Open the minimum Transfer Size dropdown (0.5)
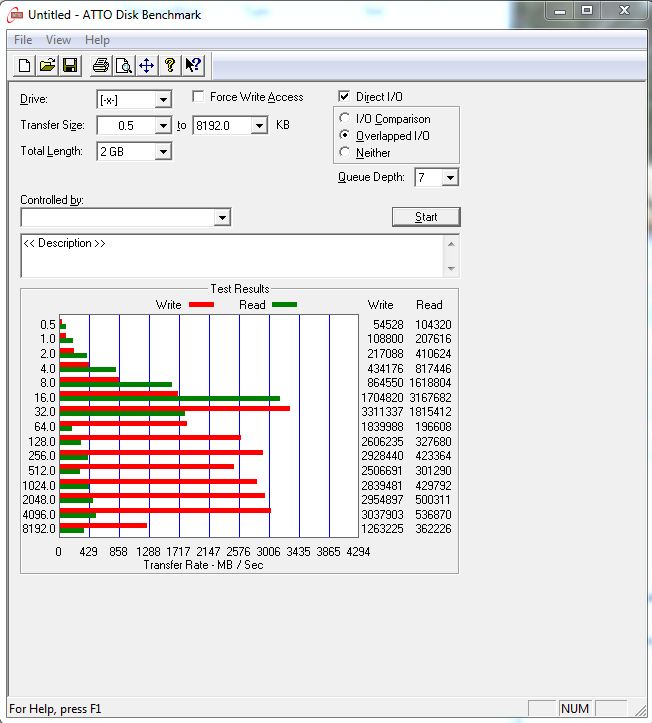The image size is (652, 723). point(163,125)
